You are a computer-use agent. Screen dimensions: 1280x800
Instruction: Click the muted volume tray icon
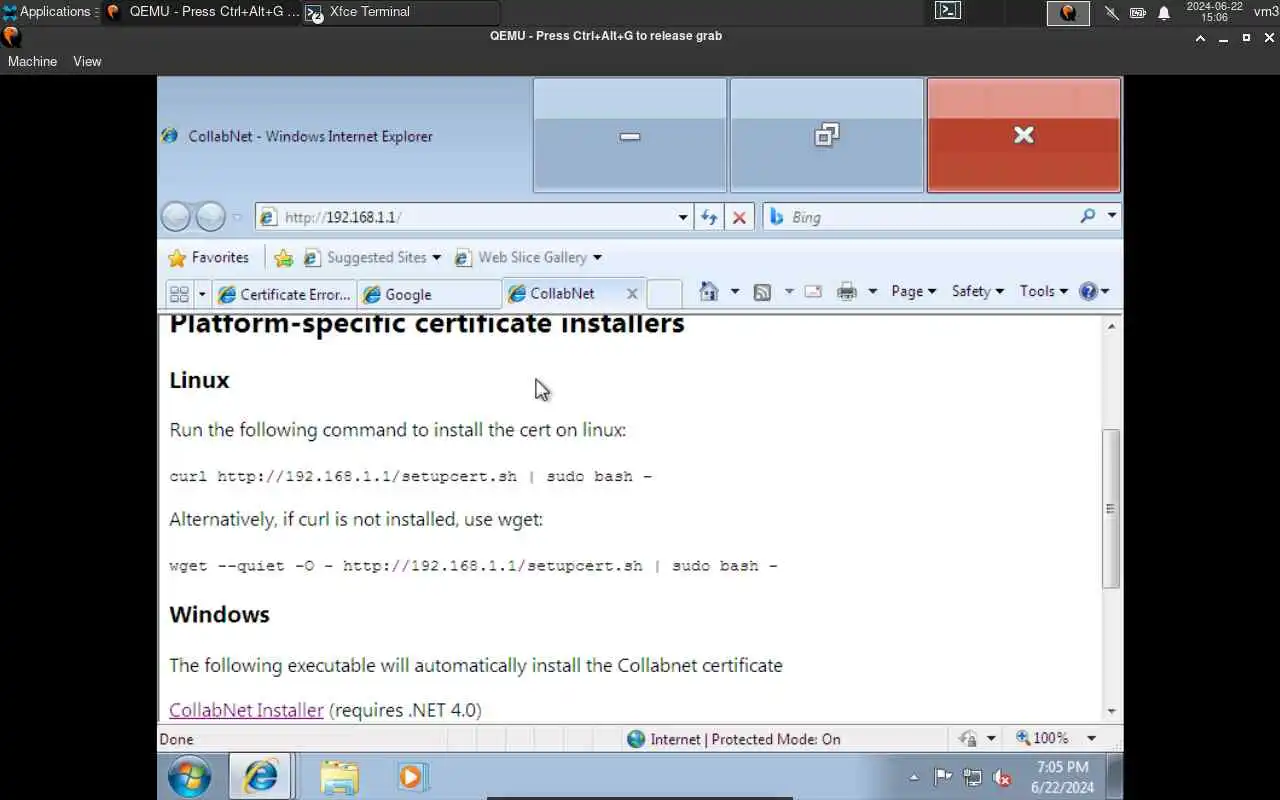[1002, 777]
